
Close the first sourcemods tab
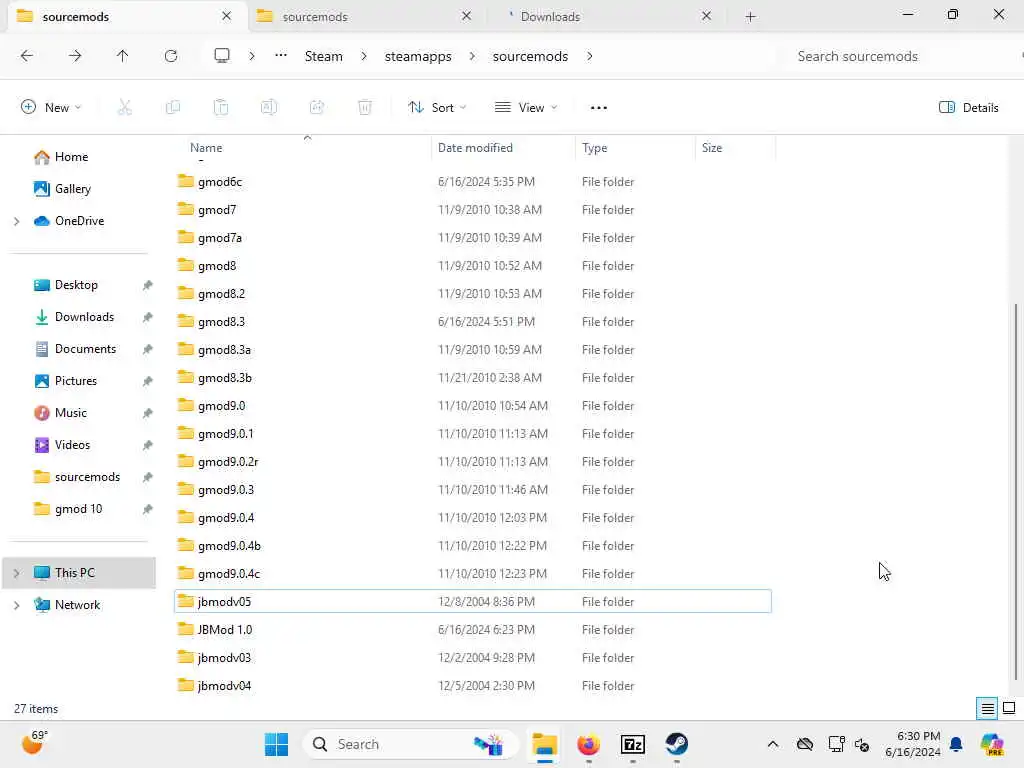pyautogui.click(x=227, y=16)
